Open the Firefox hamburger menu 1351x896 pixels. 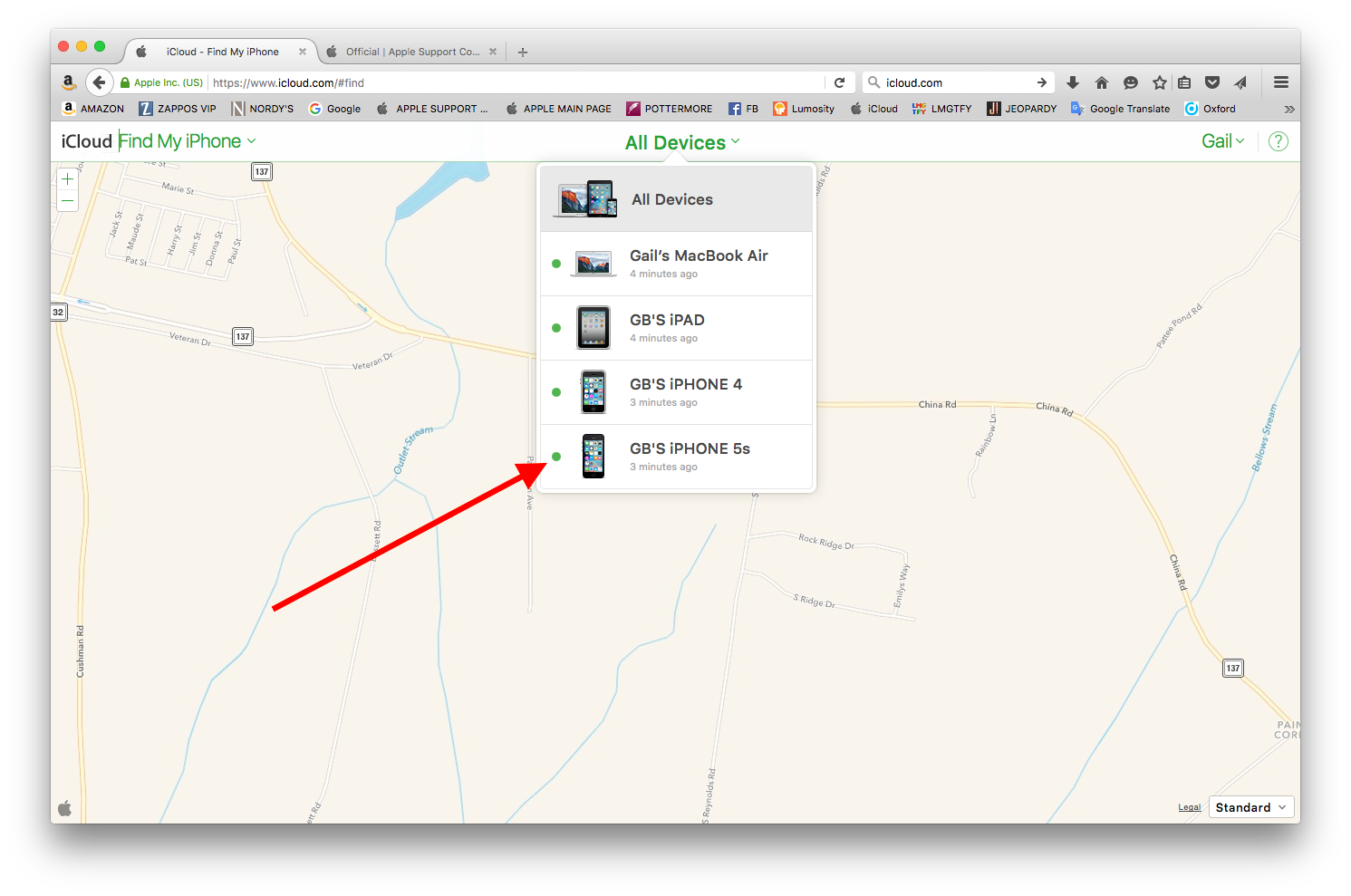pyautogui.click(x=1281, y=82)
